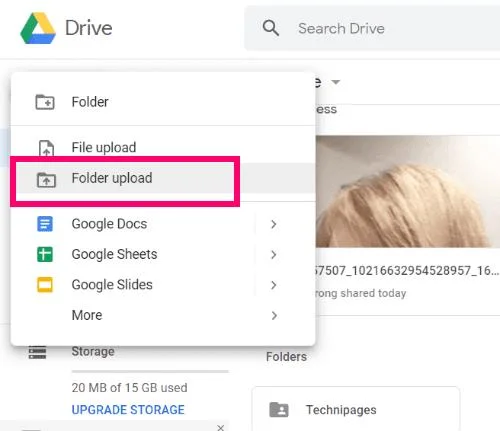Click the file name ending 954528957_16

click(x=407, y=270)
